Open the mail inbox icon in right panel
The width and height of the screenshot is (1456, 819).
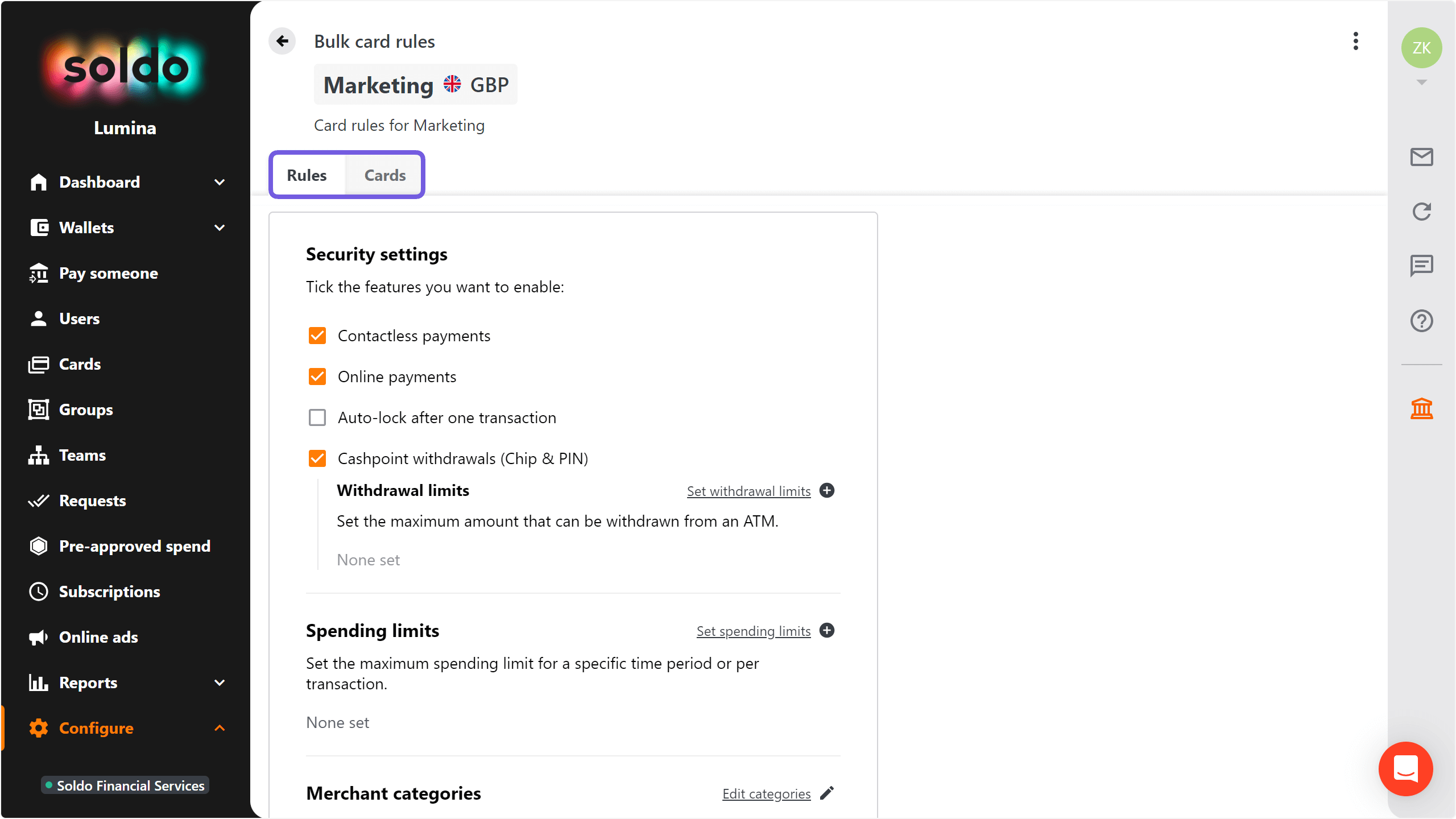pyautogui.click(x=1421, y=156)
